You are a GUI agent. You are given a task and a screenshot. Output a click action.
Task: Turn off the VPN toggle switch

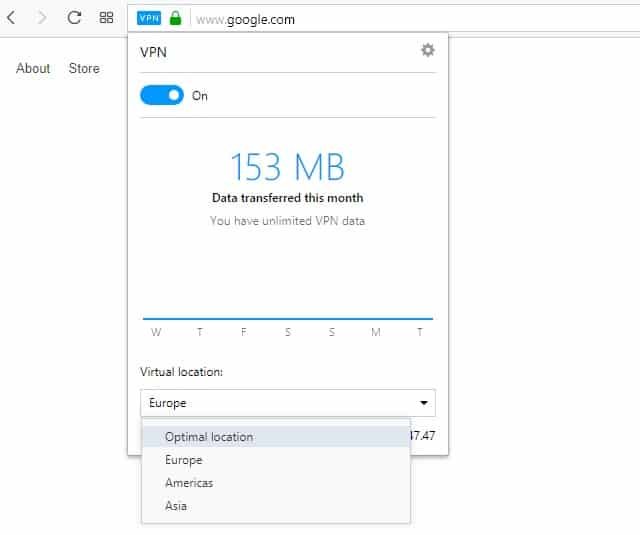pyautogui.click(x=162, y=96)
